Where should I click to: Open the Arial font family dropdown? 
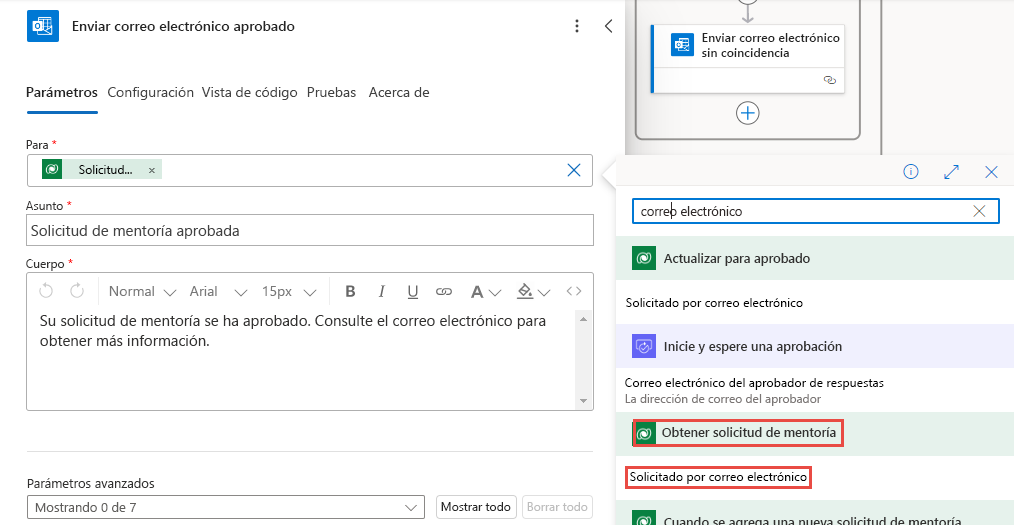coord(218,292)
